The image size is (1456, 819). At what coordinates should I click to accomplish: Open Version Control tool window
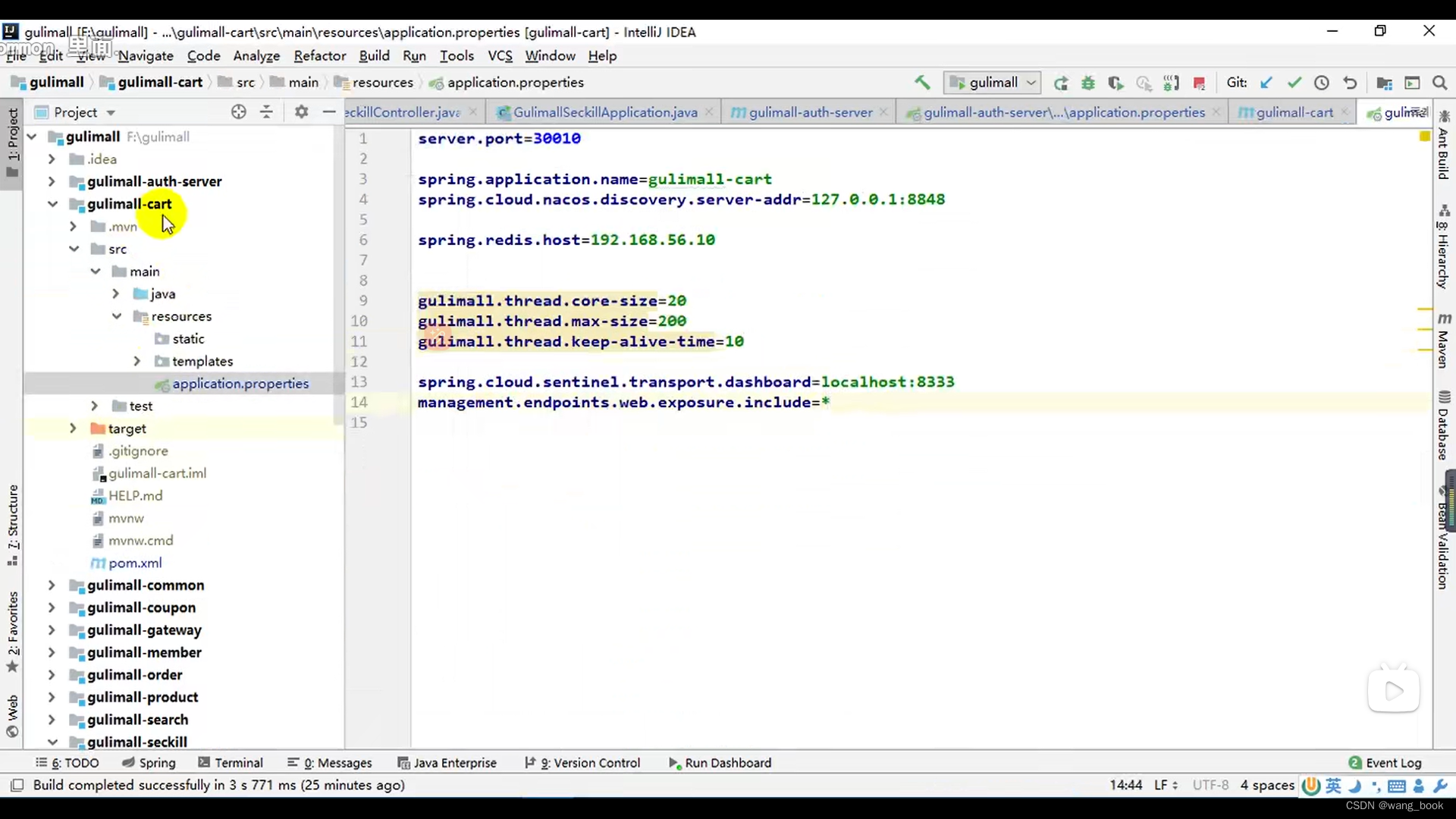coord(582,763)
